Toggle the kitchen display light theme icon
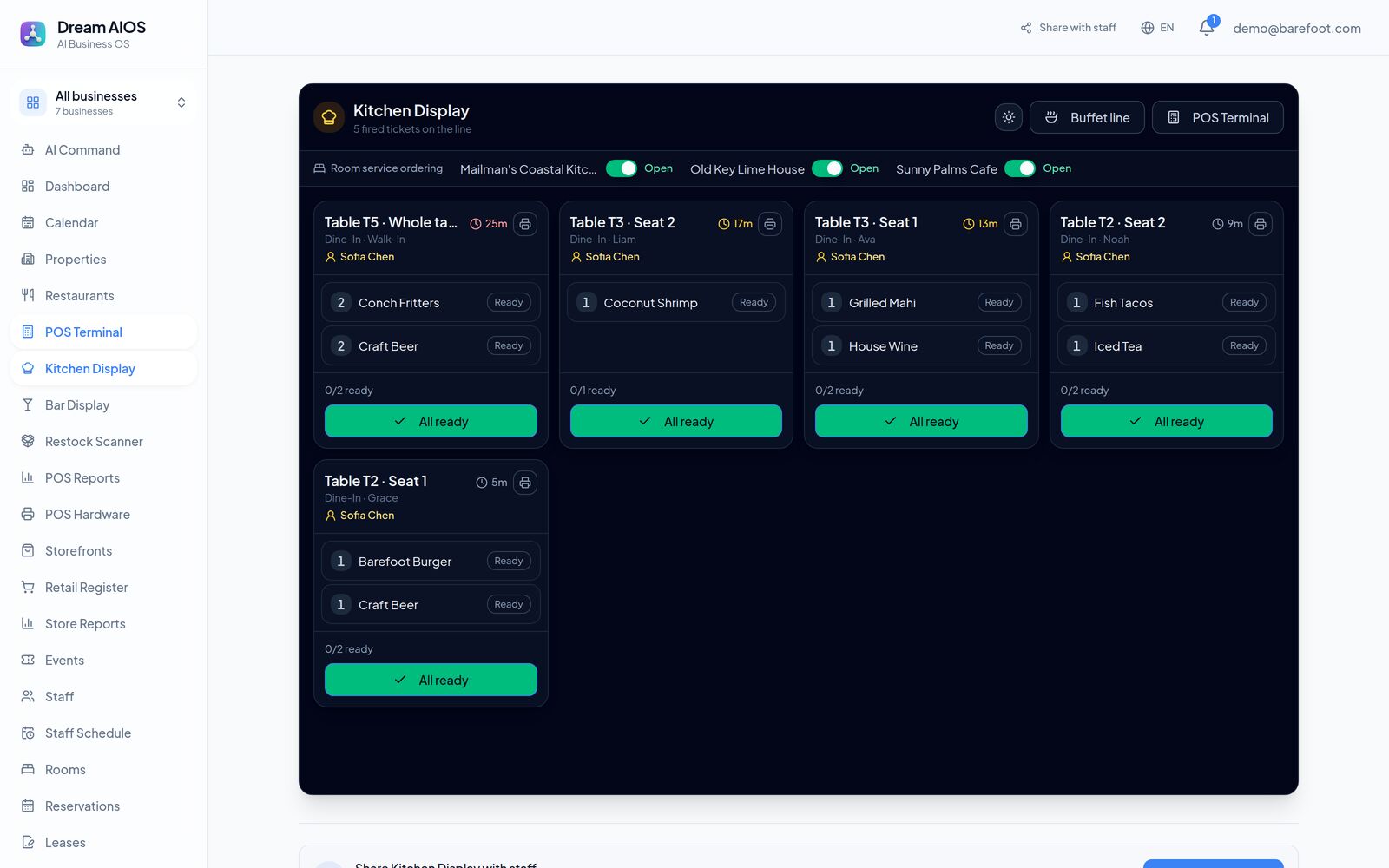This screenshot has height=868, width=1389. pyautogui.click(x=1009, y=117)
